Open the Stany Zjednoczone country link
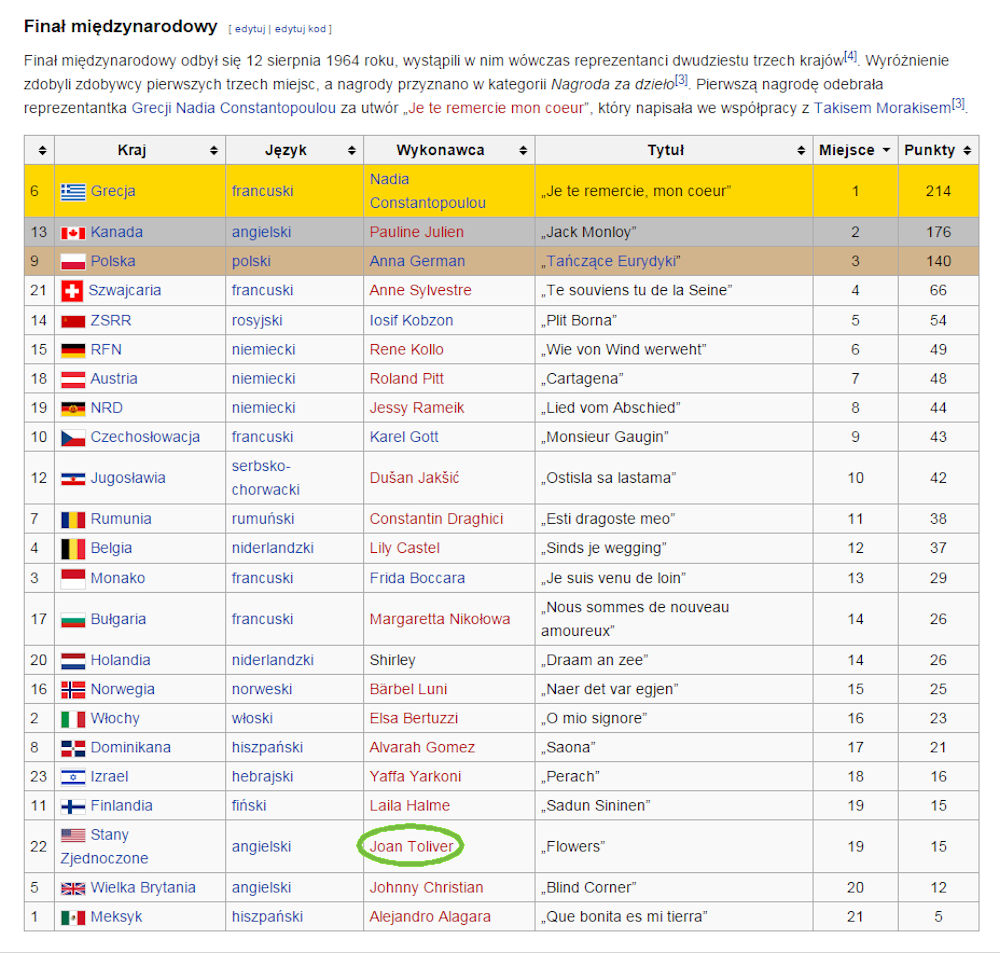The width and height of the screenshot is (1000, 953). pyautogui.click(x=104, y=847)
